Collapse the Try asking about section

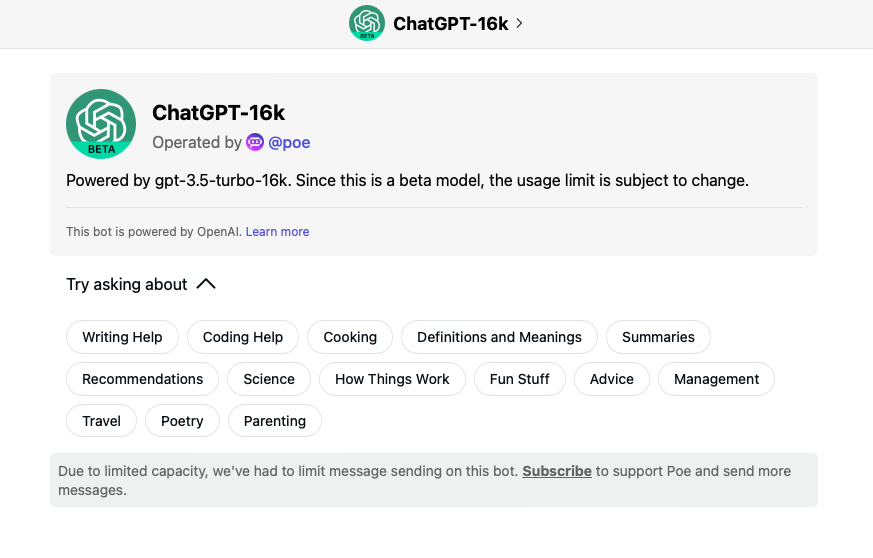point(206,284)
